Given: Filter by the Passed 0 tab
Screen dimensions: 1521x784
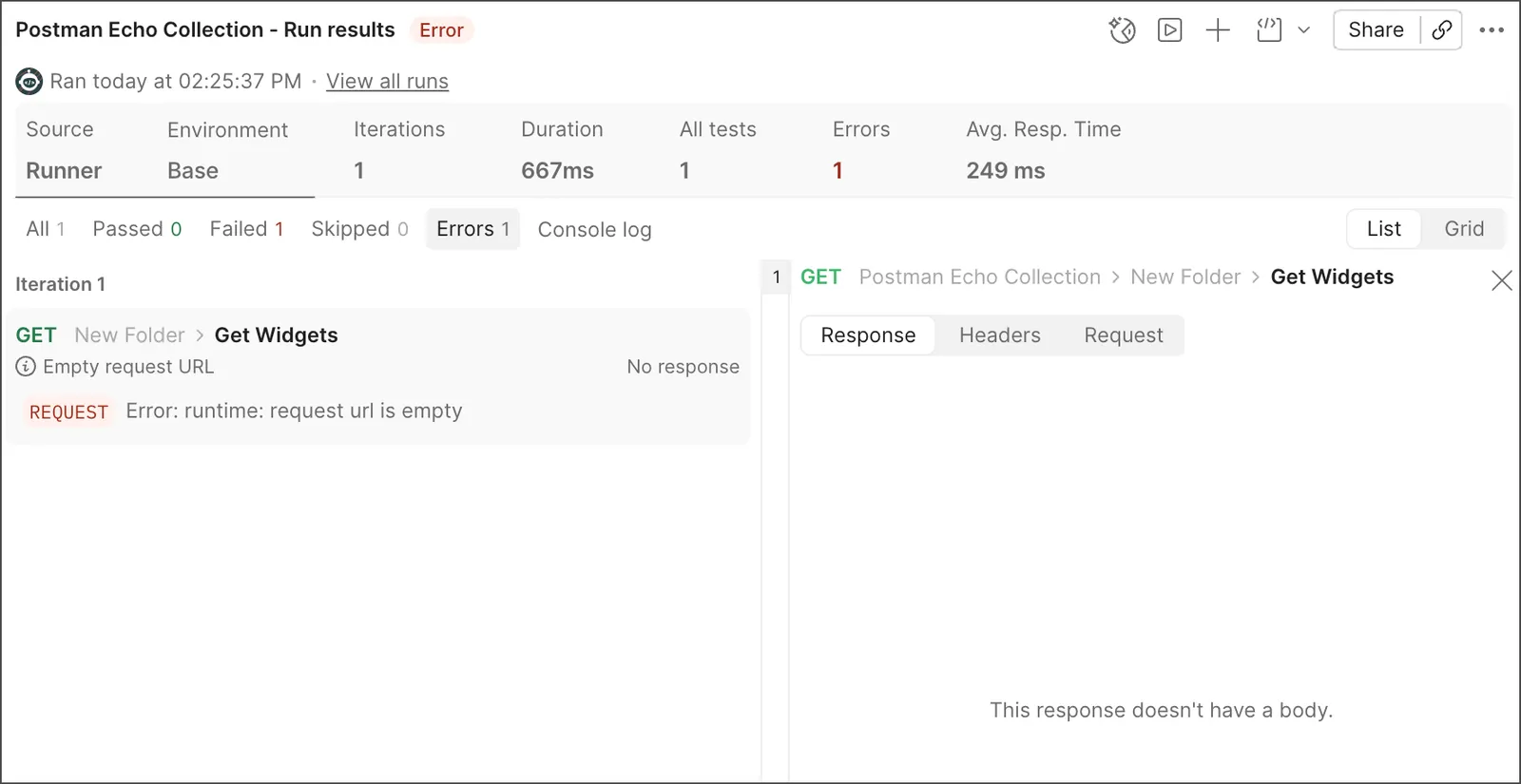Looking at the screenshot, I should coord(137,229).
